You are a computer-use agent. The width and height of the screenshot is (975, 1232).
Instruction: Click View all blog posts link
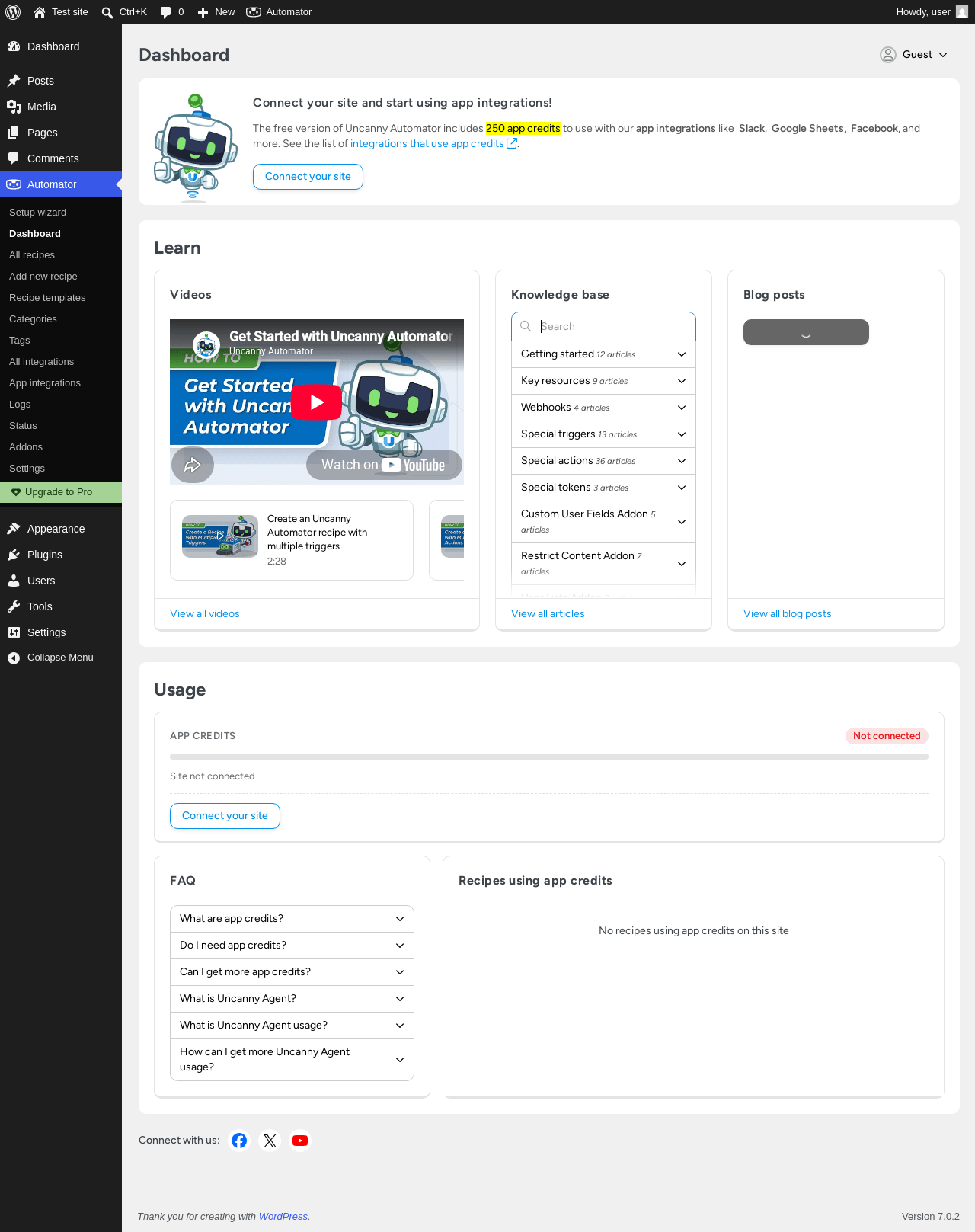pyautogui.click(x=787, y=614)
